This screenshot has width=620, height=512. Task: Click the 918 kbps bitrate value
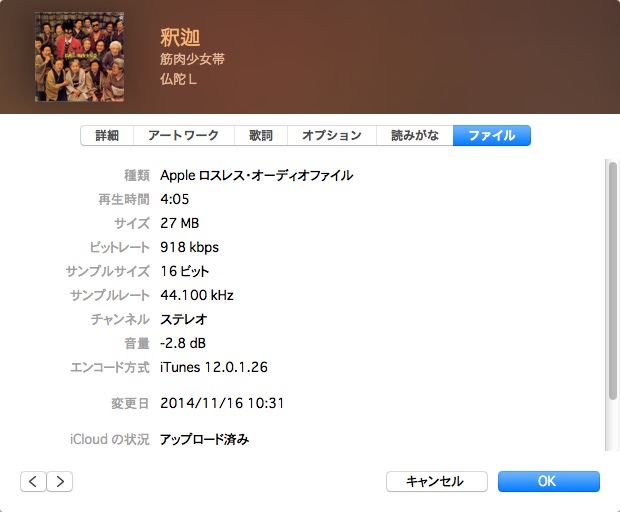coord(189,247)
